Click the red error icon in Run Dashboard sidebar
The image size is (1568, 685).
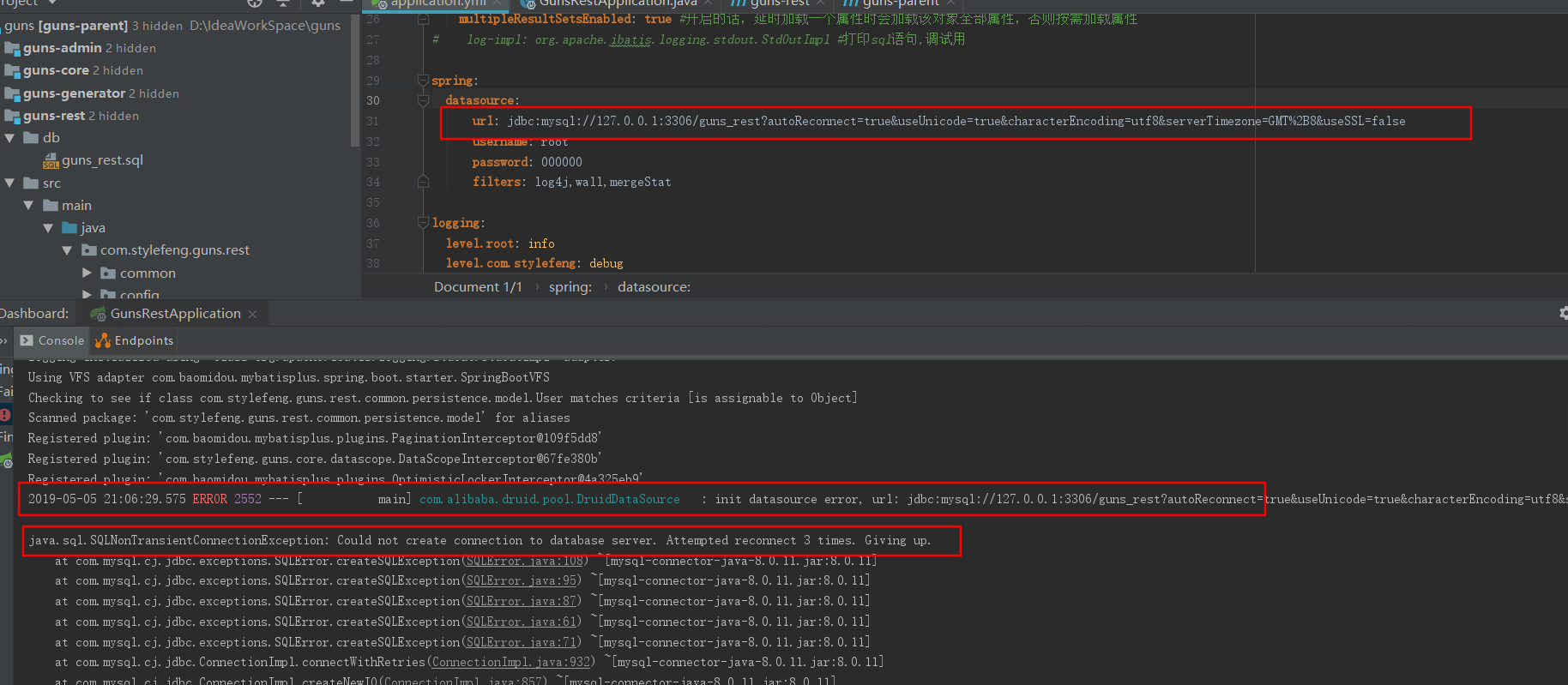click(5, 415)
